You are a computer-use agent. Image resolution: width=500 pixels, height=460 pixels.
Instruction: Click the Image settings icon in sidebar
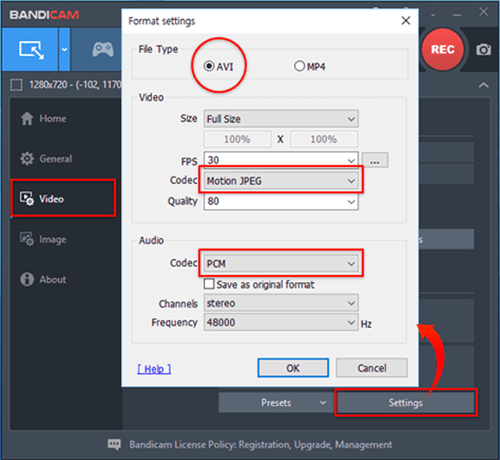click(x=27, y=239)
